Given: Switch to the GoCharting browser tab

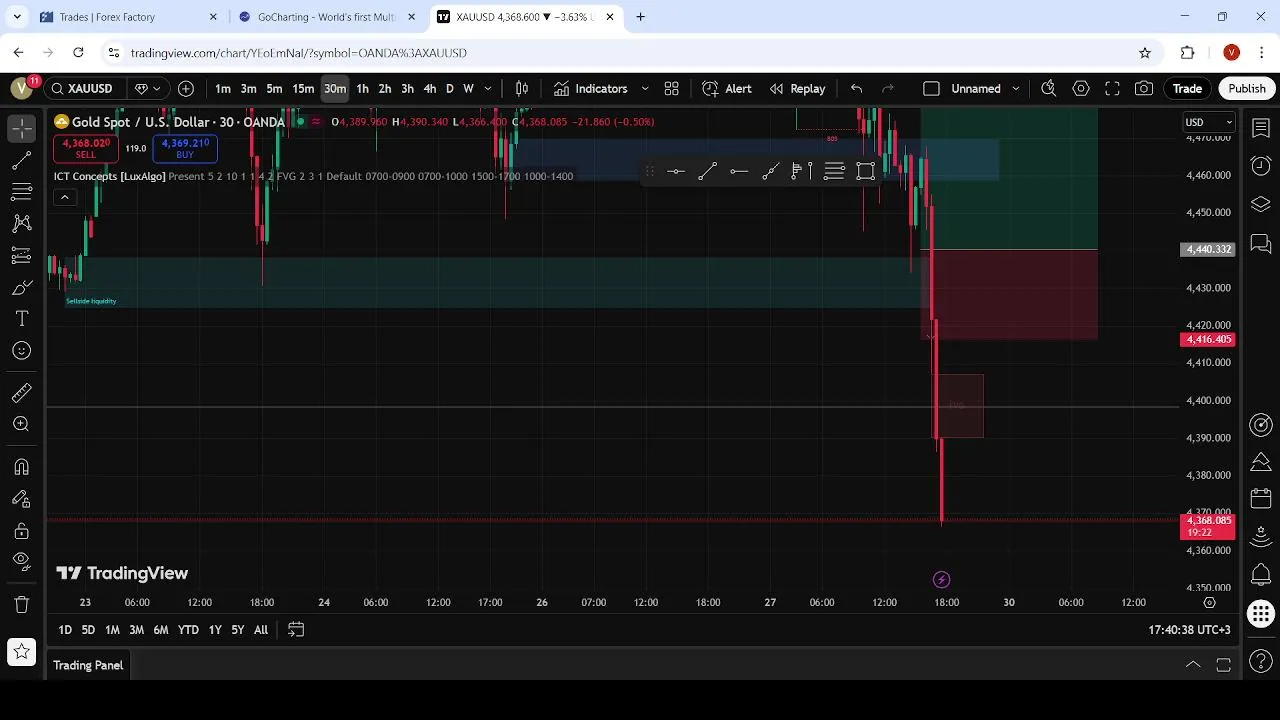Looking at the screenshot, I should pyautogui.click(x=326, y=17).
